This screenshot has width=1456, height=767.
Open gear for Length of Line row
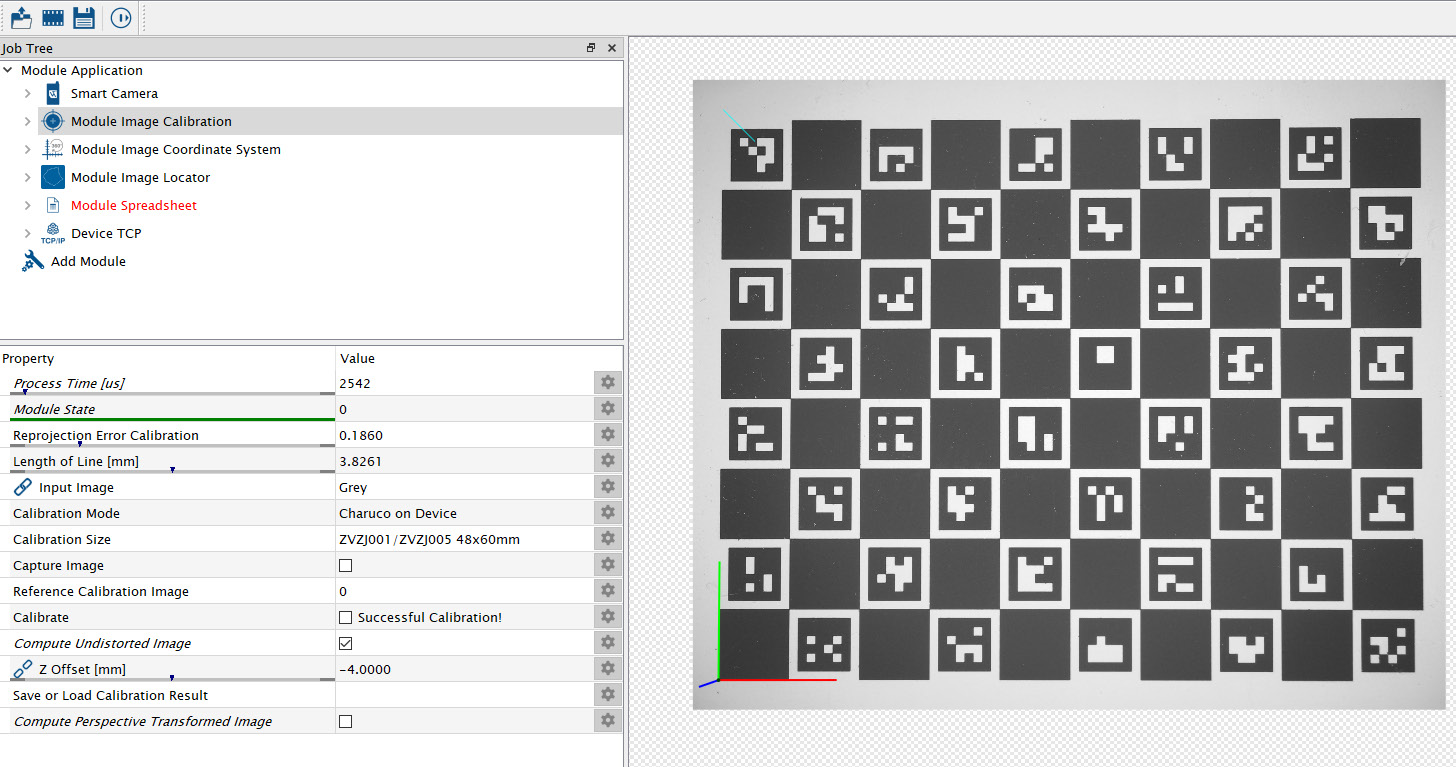click(607, 461)
